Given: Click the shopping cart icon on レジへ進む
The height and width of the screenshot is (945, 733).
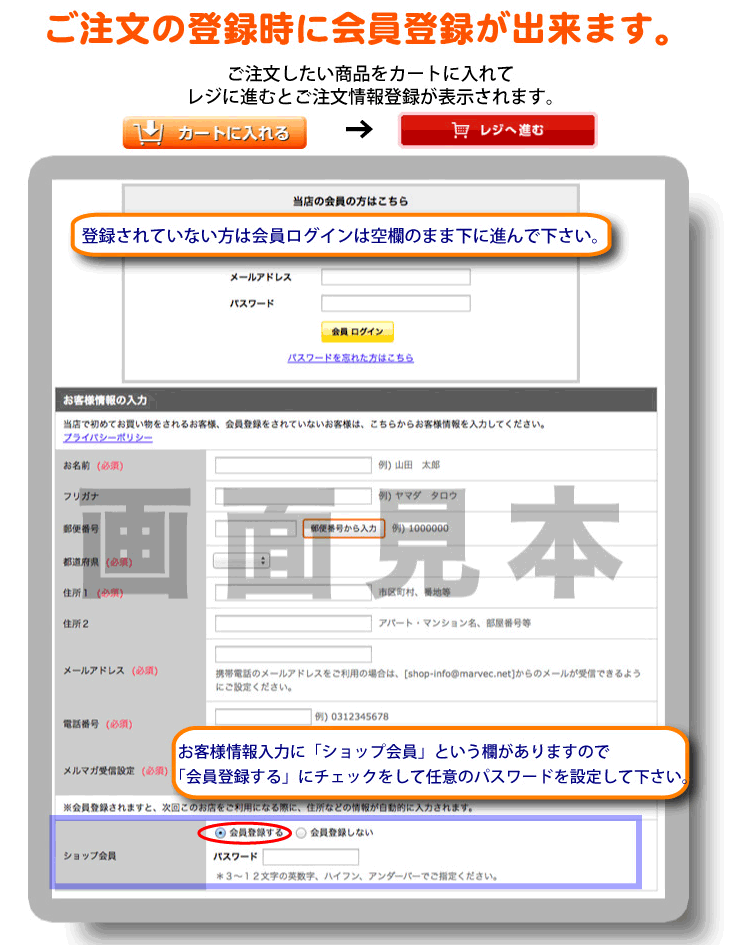Looking at the screenshot, I should click(x=461, y=130).
